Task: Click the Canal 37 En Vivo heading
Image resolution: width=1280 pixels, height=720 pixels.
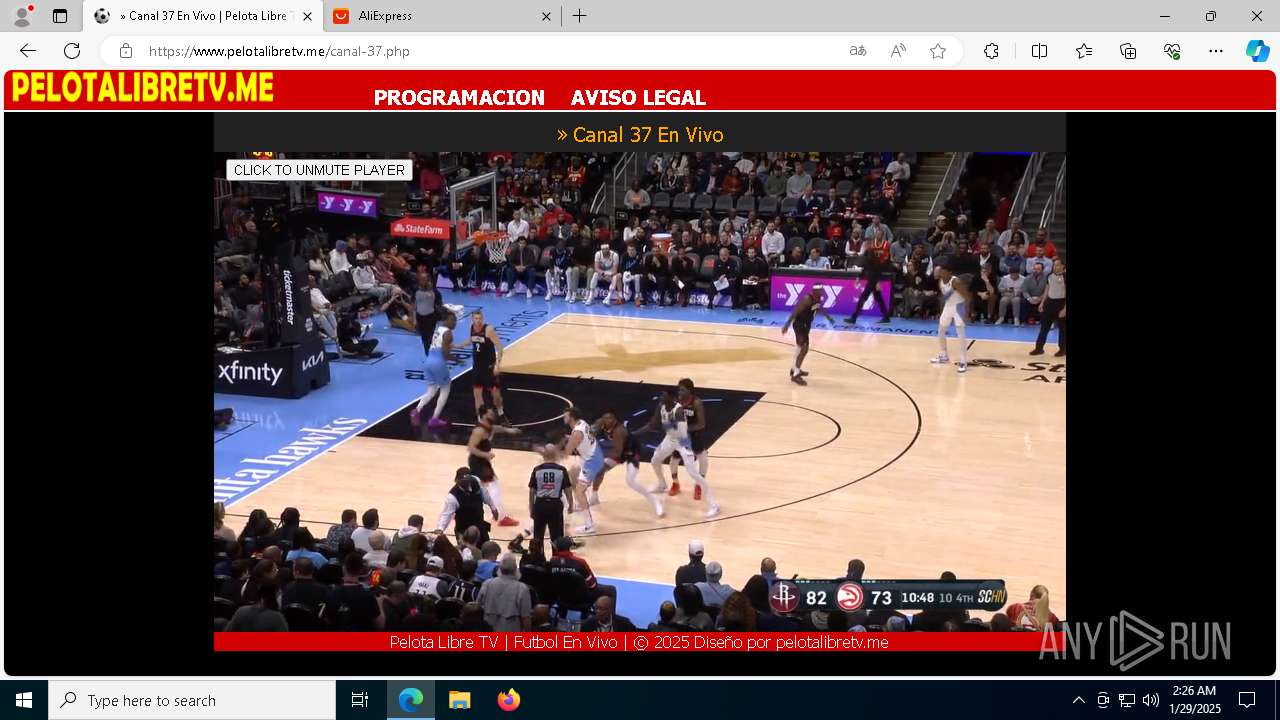Action: (x=640, y=135)
